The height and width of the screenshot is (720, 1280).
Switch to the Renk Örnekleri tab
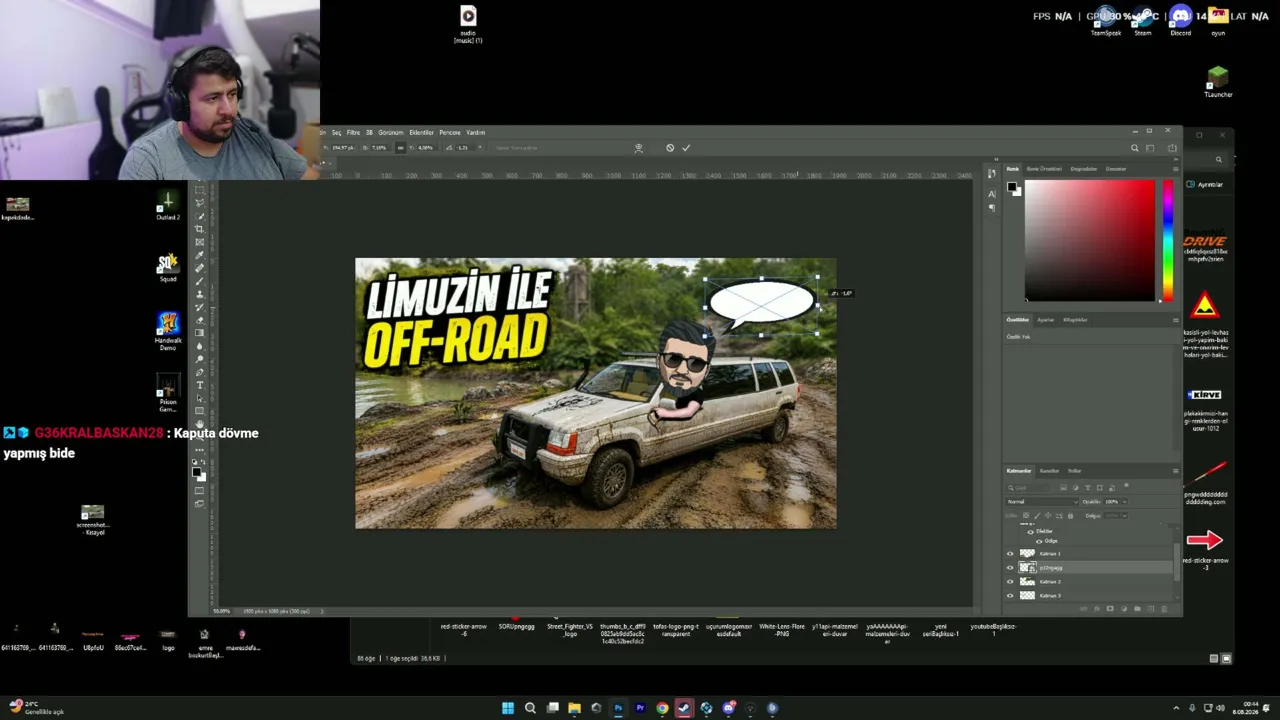coord(1044,169)
